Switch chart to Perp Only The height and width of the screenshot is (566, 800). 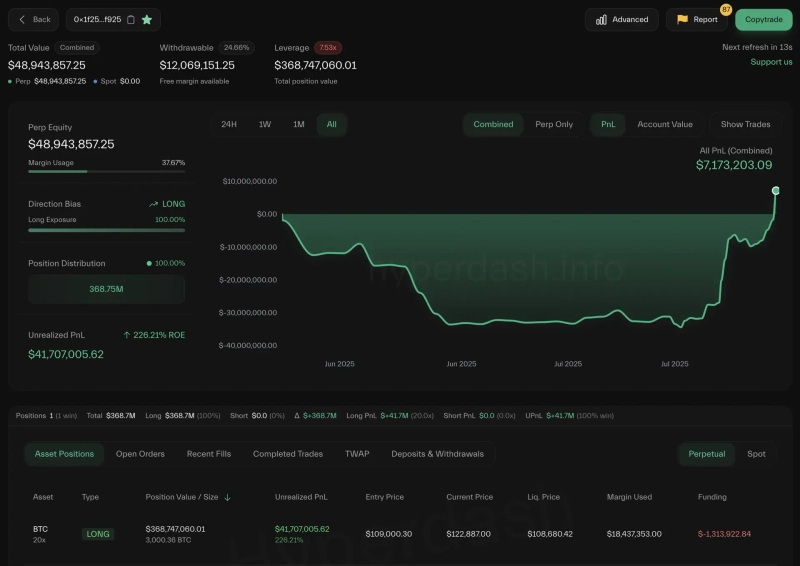[554, 124]
